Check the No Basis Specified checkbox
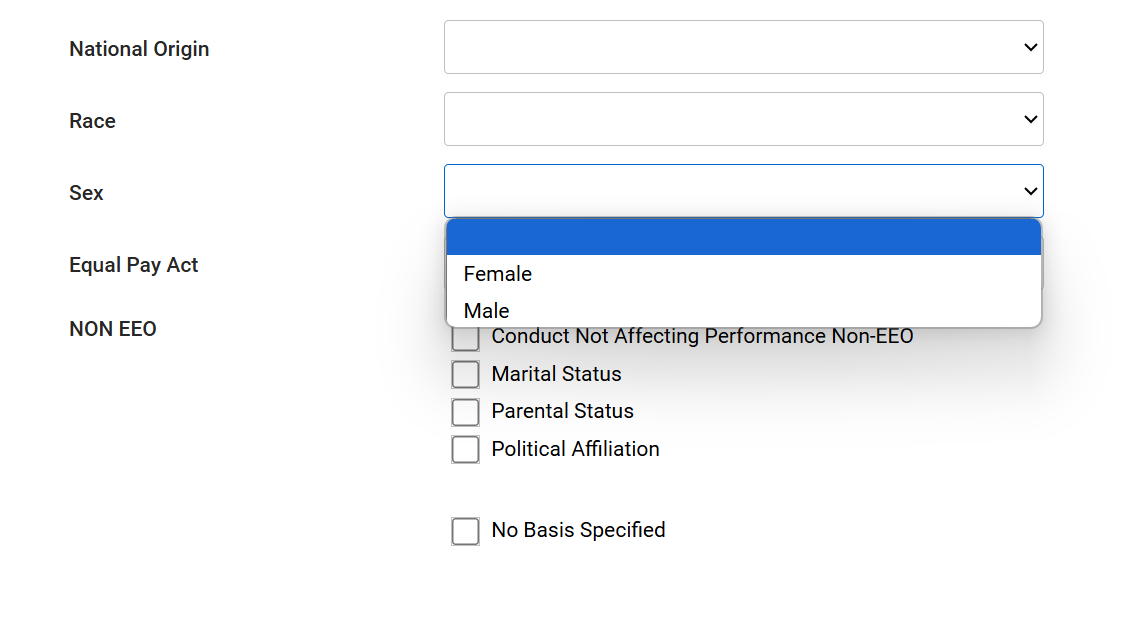 click(466, 531)
